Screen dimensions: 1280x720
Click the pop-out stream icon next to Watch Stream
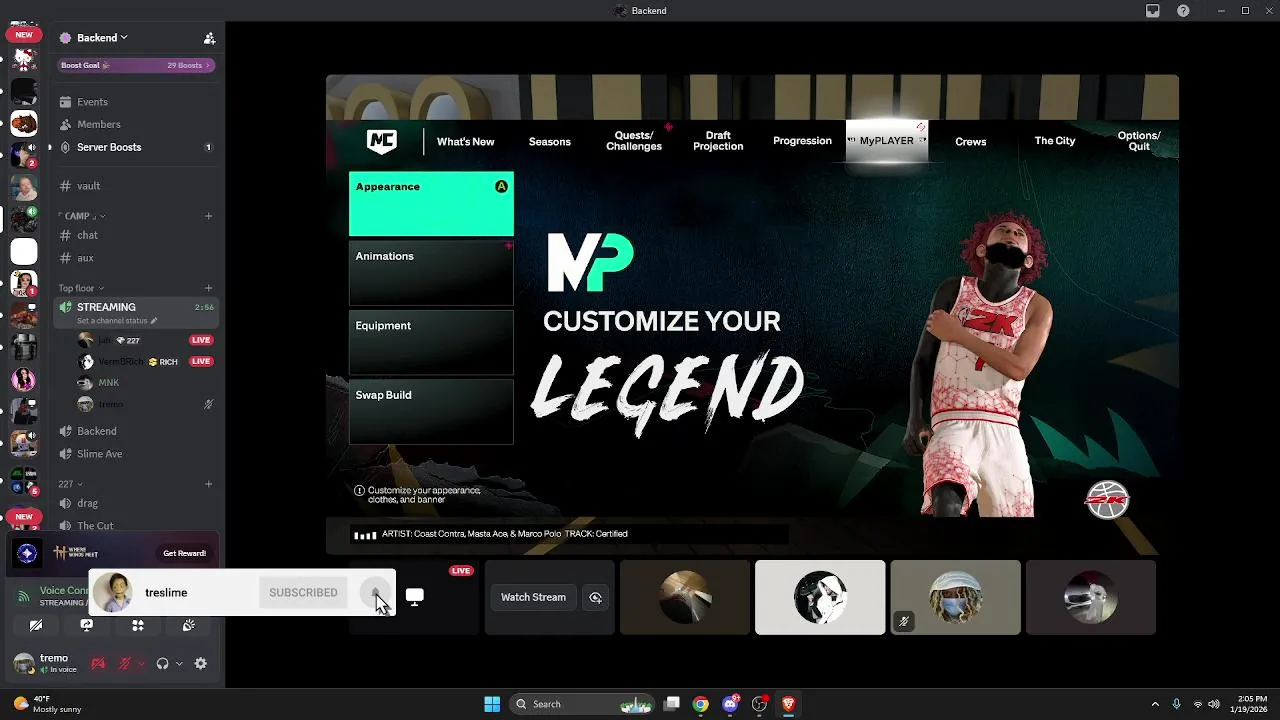(595, 597)
